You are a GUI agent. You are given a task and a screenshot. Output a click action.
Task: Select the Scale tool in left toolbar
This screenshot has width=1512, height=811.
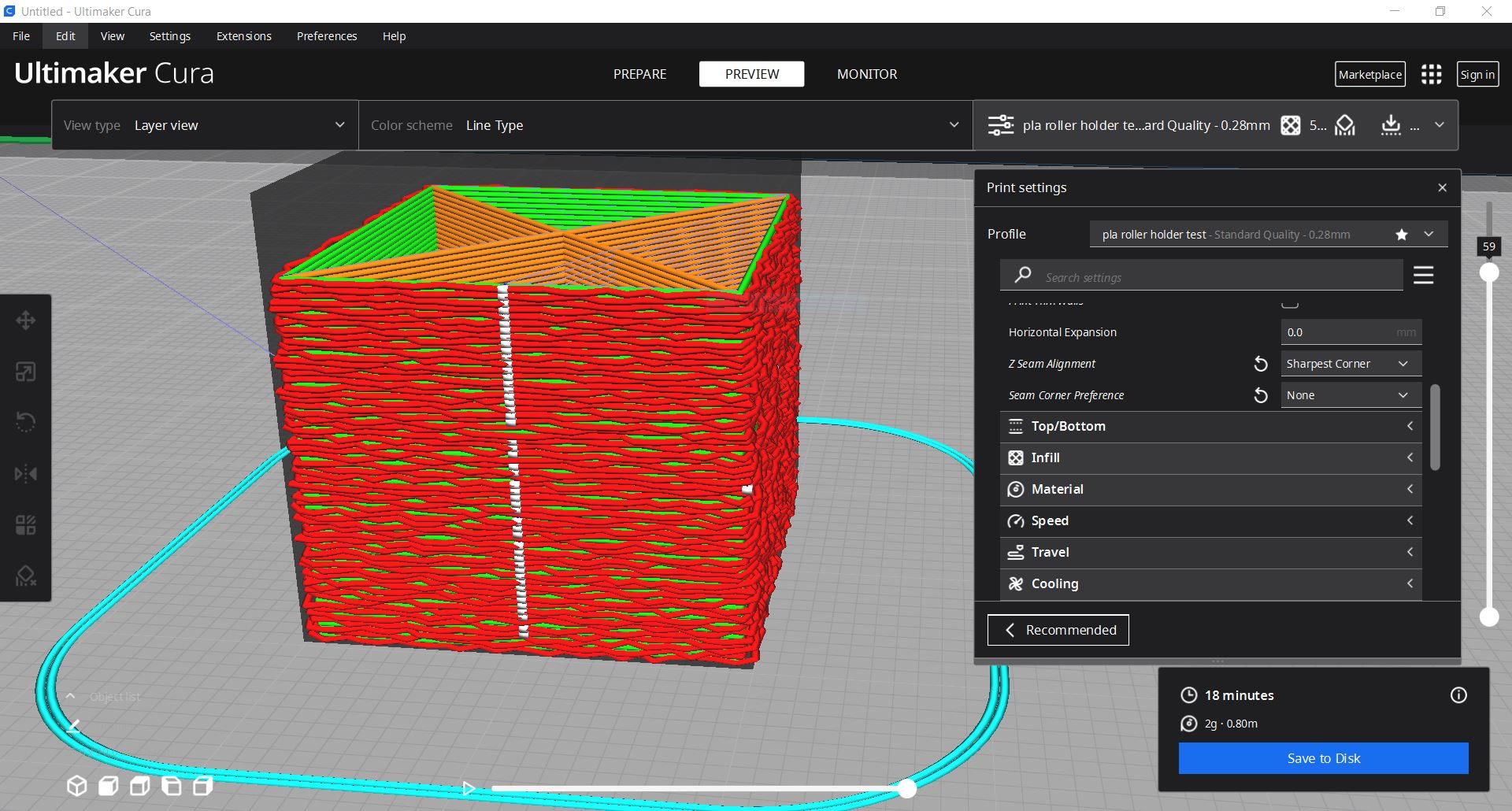pos(25,372)
